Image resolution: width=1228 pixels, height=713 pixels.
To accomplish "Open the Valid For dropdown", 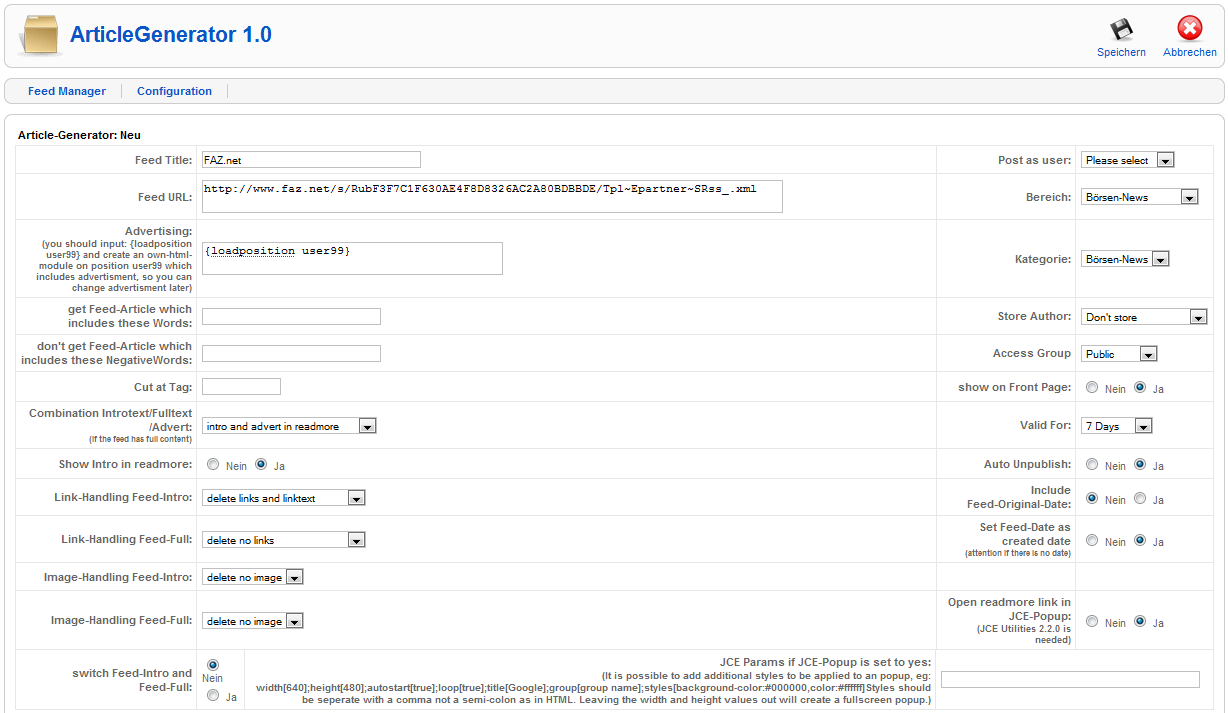I will [x=1117, y=426].
